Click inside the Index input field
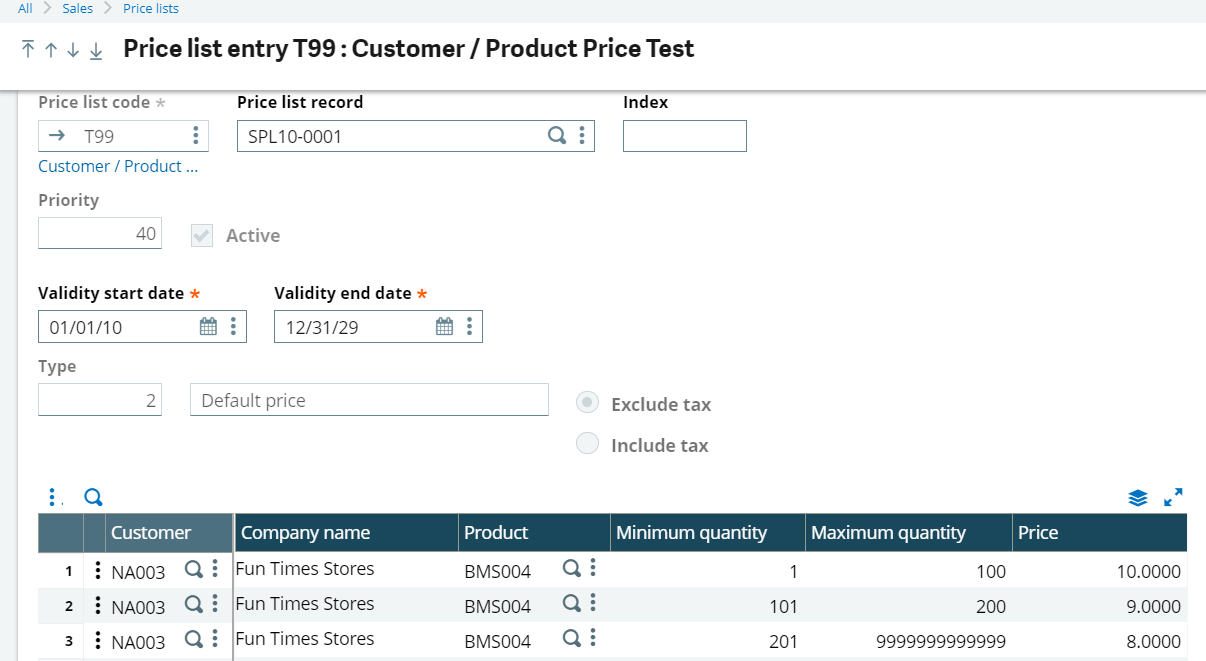The width and height of the screenshot is (1206, 661). click(684, 136)
